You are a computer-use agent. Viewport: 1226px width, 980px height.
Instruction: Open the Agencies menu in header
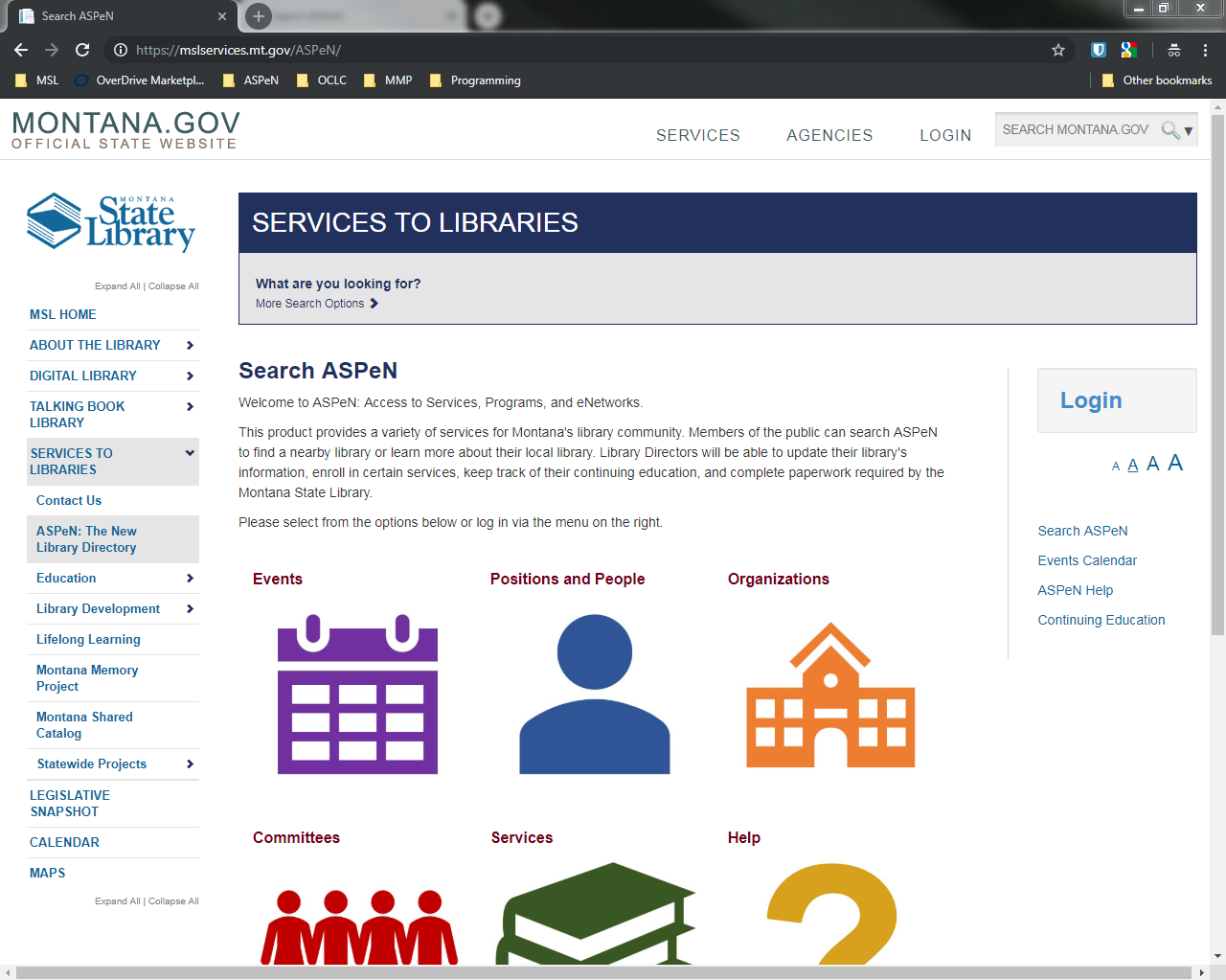point(829,135)
